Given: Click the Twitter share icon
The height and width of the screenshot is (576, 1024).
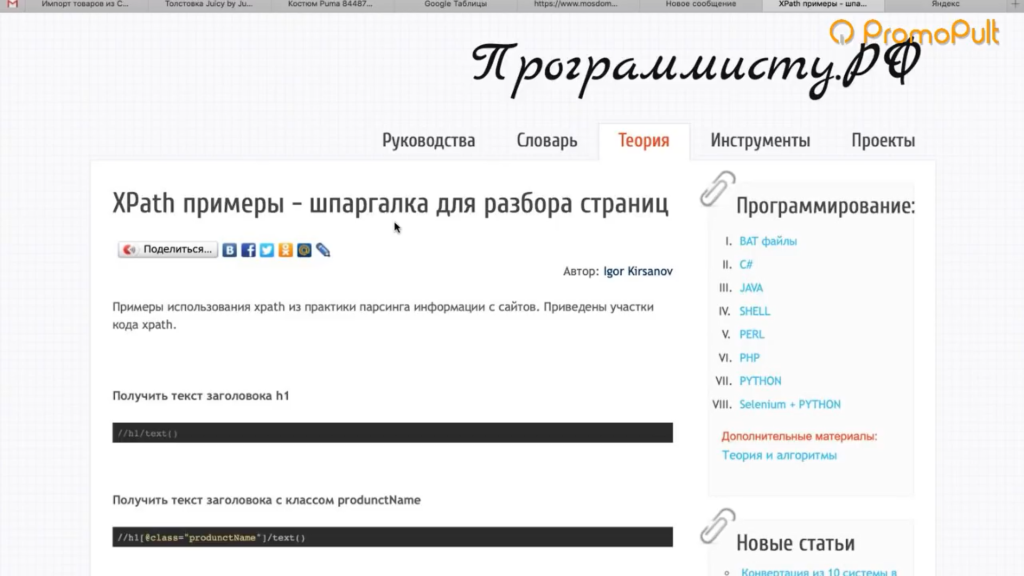Looking at the screenshot, I should point(267,250).
